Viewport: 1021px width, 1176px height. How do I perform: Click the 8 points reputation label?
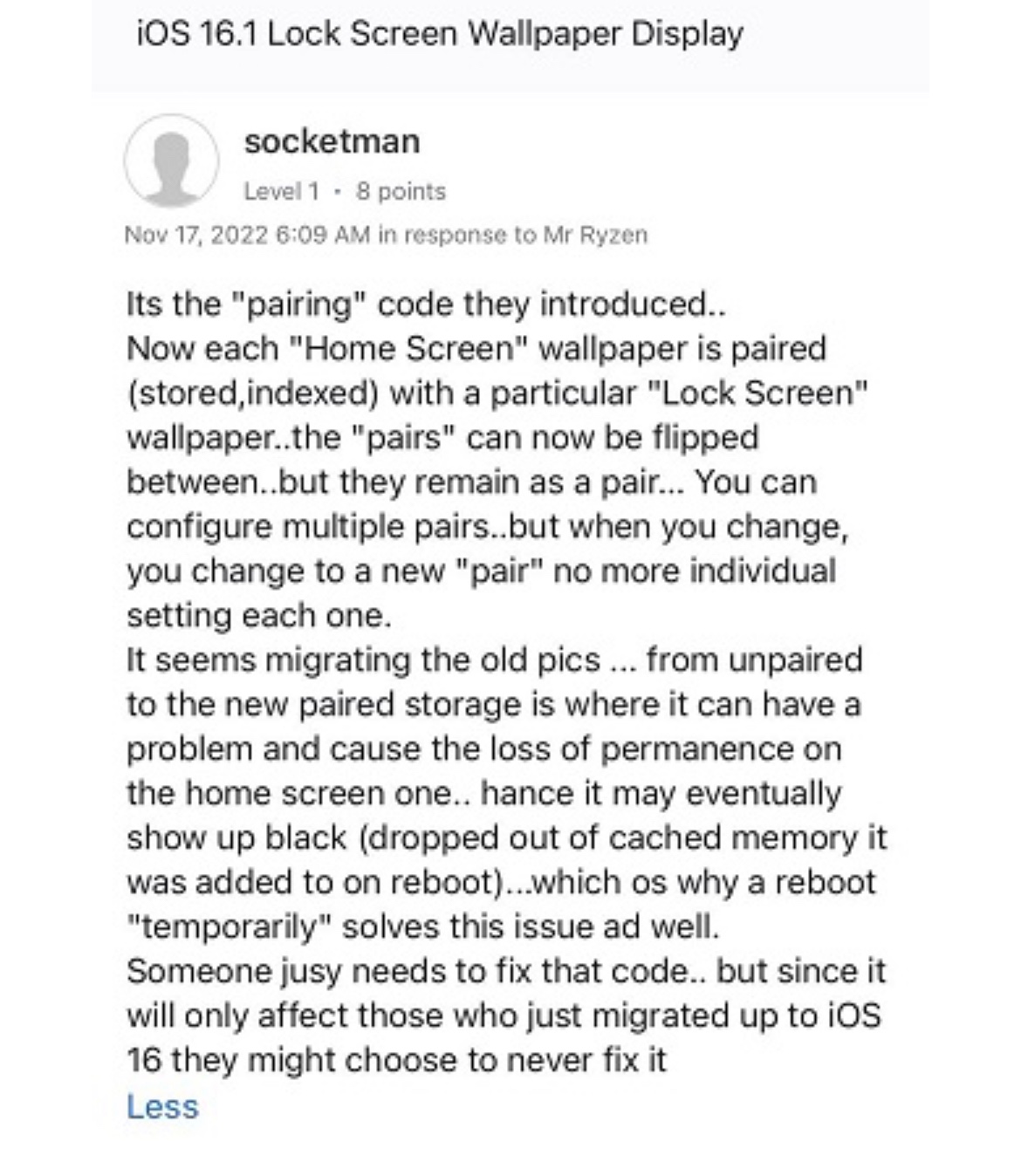pos(401,191)
